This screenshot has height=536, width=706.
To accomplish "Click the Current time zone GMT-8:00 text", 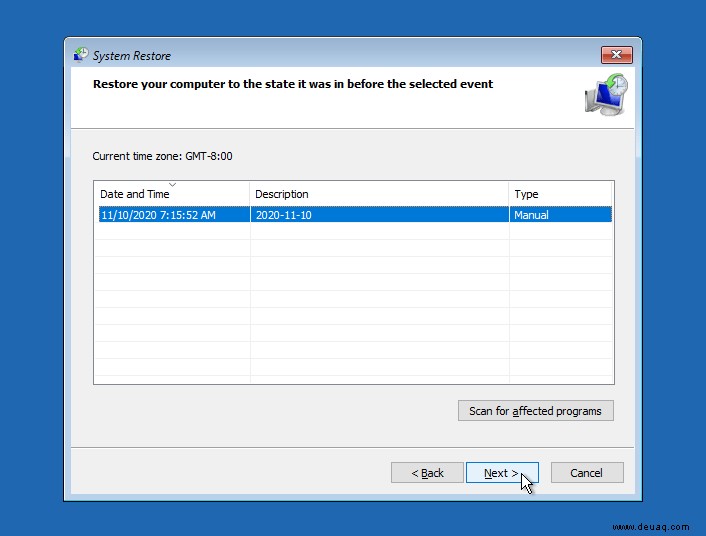I will [x=163, y=156].
